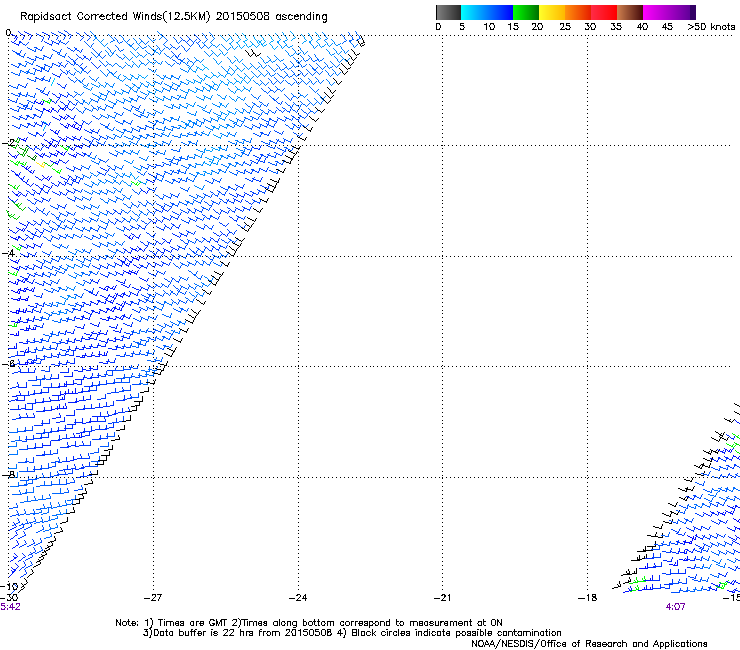Click the 'NOAA/NESDIS/Office of Research and Applications' credit
The width and height of the screenshot is (740, 650).
589,644
